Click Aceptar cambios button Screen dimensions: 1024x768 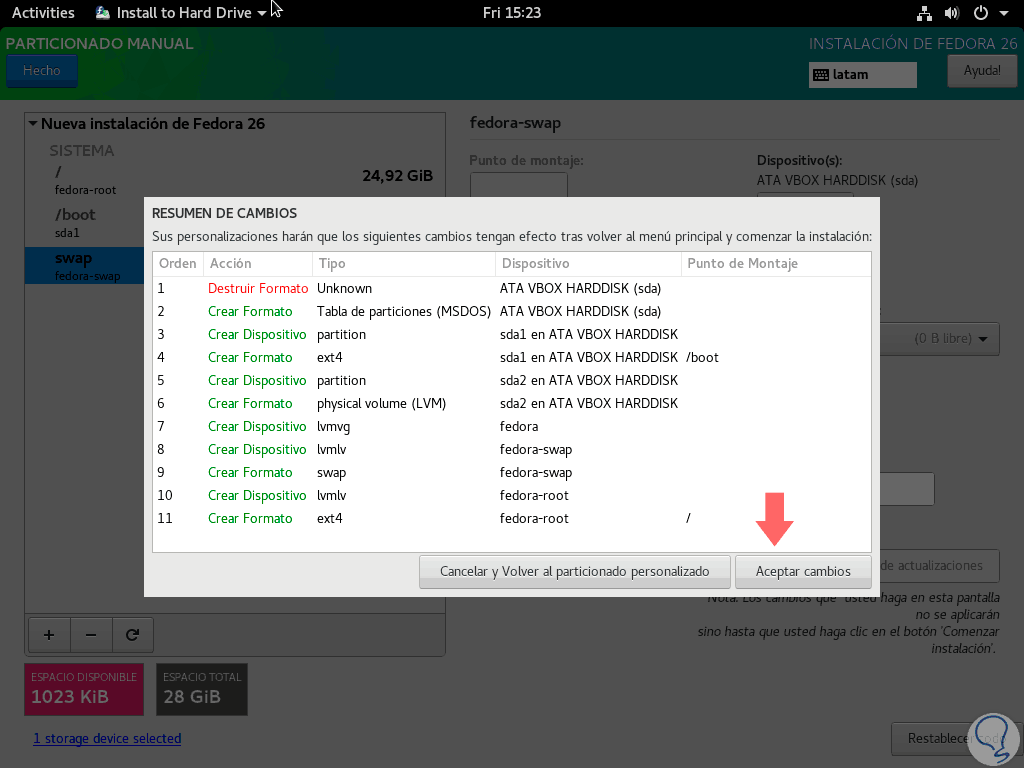(803, 571)
